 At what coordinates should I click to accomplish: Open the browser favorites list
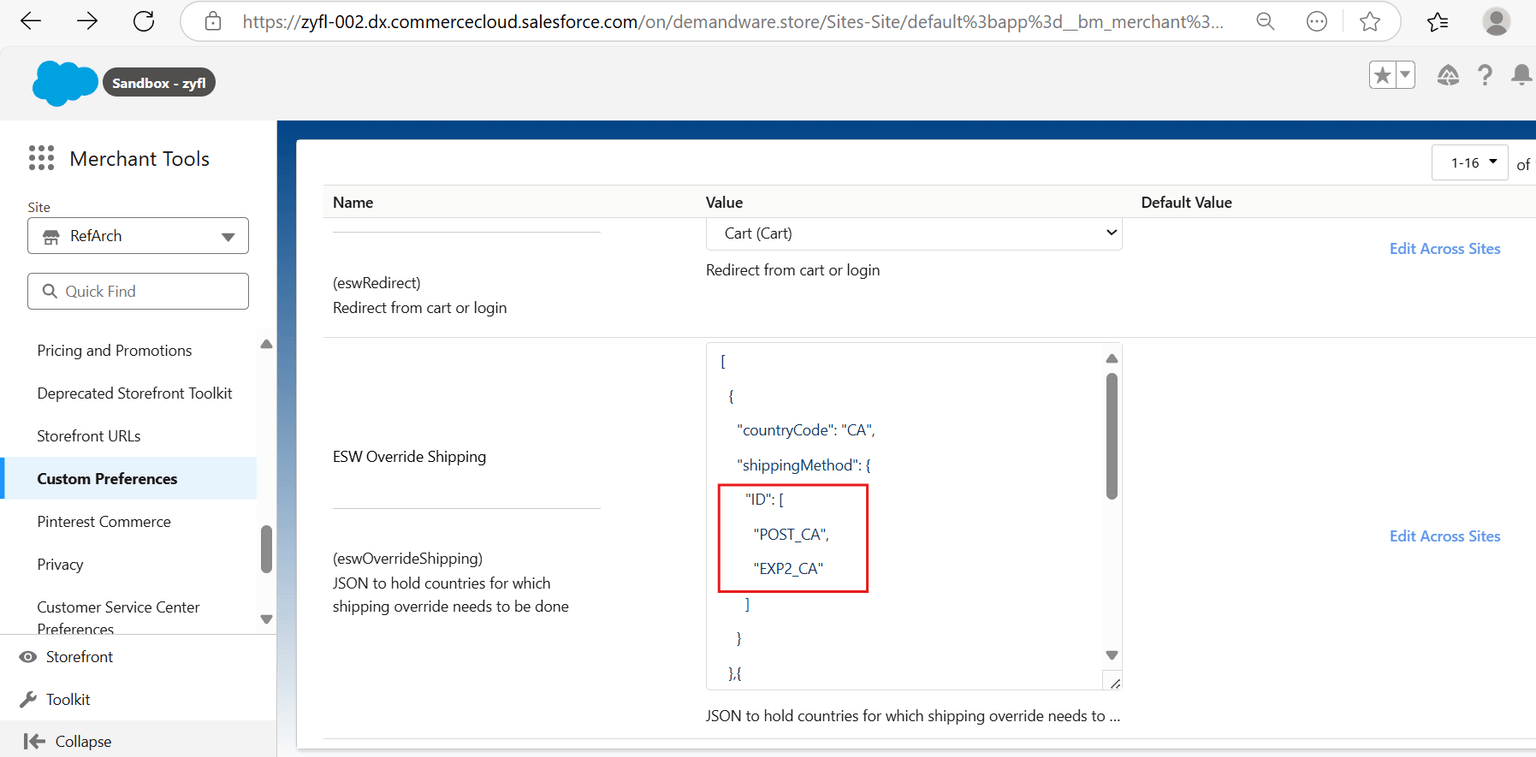(1438, 21)
